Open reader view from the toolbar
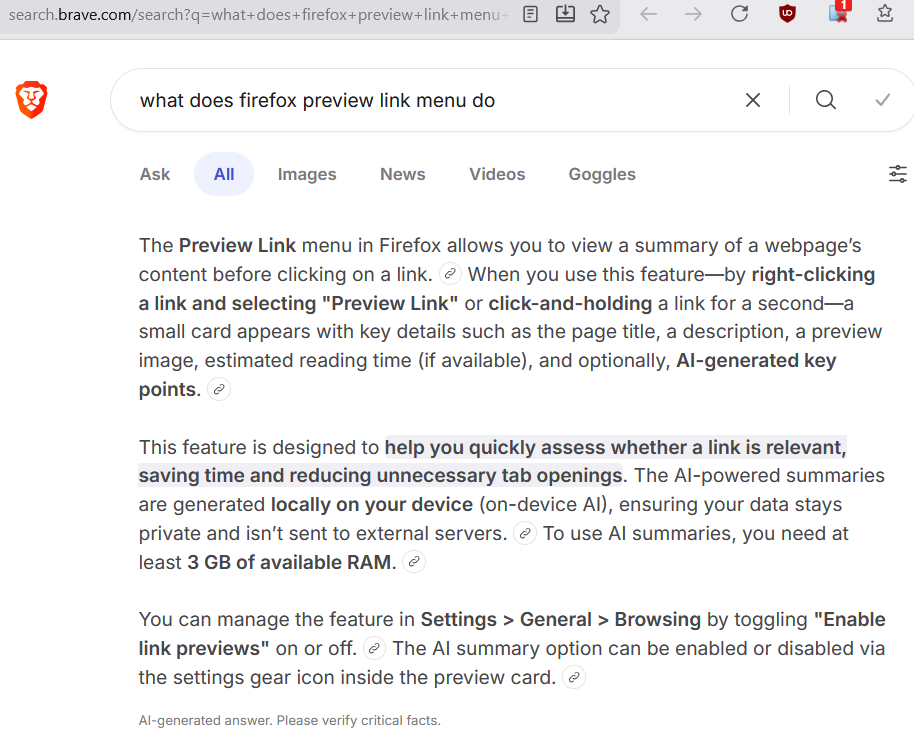Image resolution: width=914 pixels, height=744 pixels. coord(529,14)
